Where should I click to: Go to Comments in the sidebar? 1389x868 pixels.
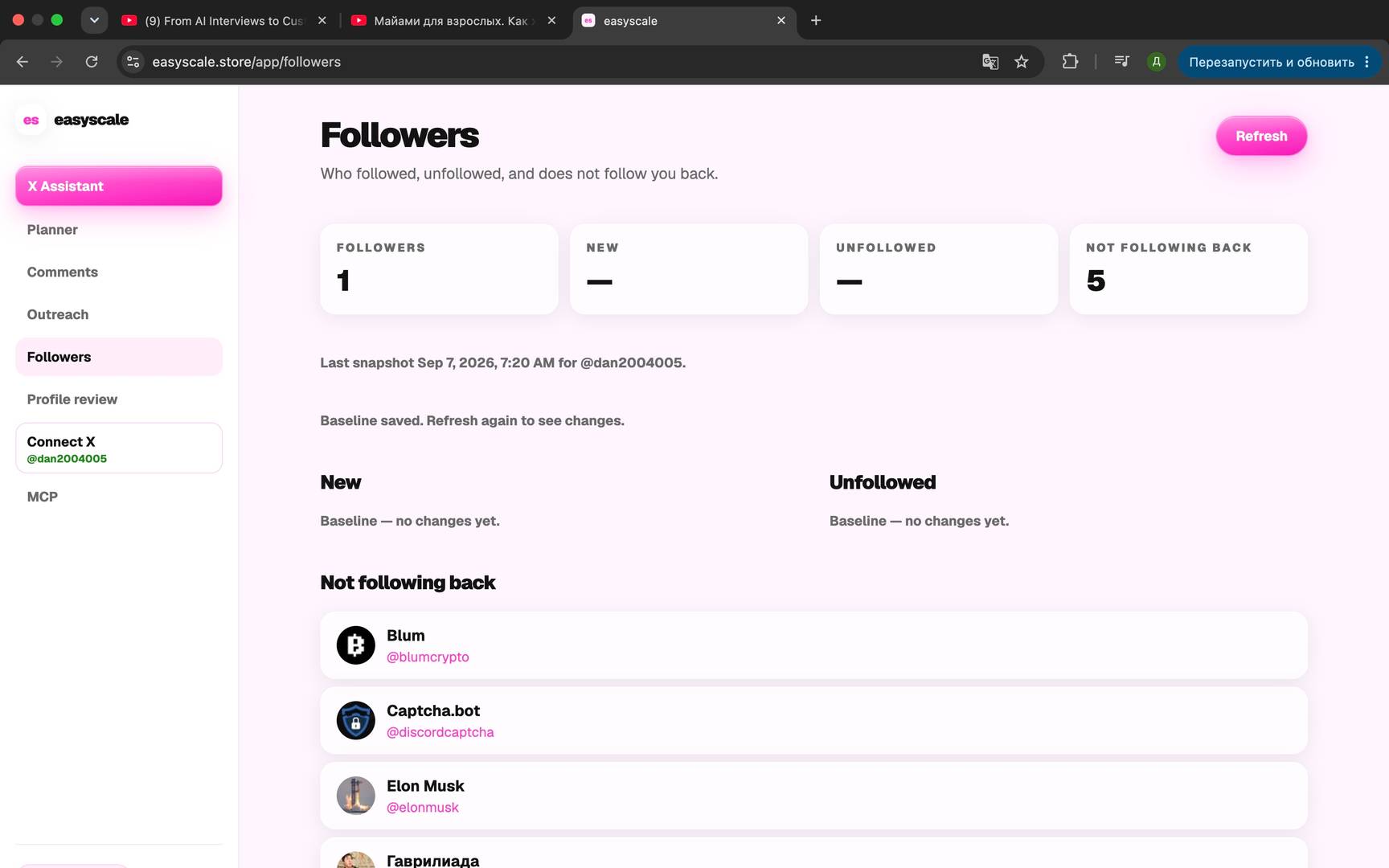coord(119,272)
